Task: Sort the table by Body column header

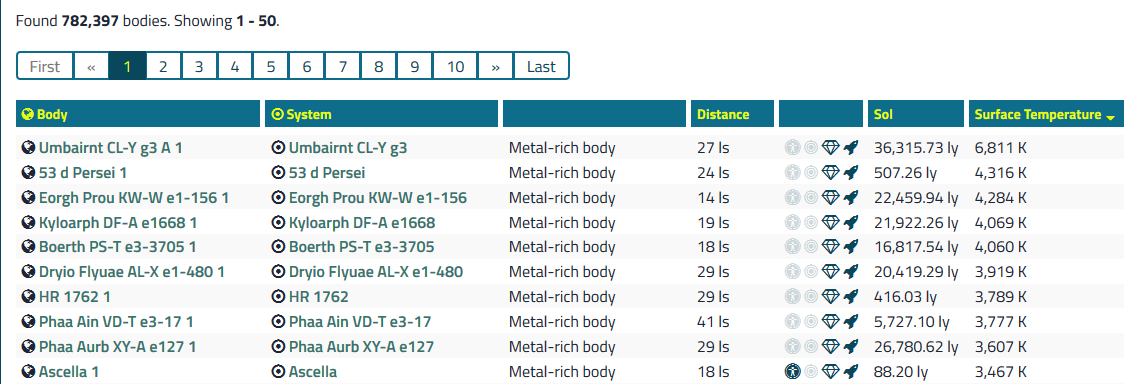Action: [x=52, y=114]
